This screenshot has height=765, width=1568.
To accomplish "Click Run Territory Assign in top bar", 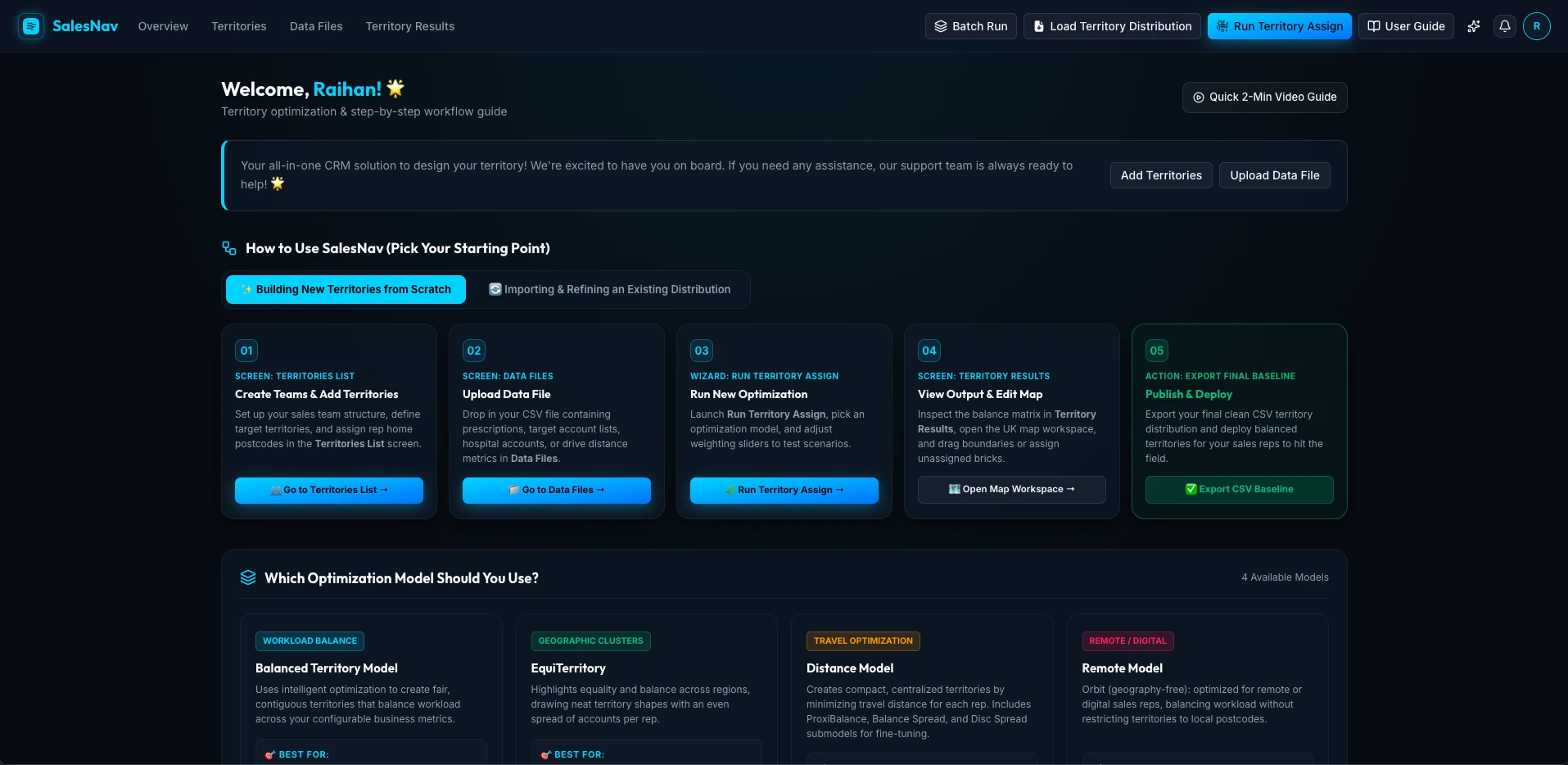I will click(1280, 26).
